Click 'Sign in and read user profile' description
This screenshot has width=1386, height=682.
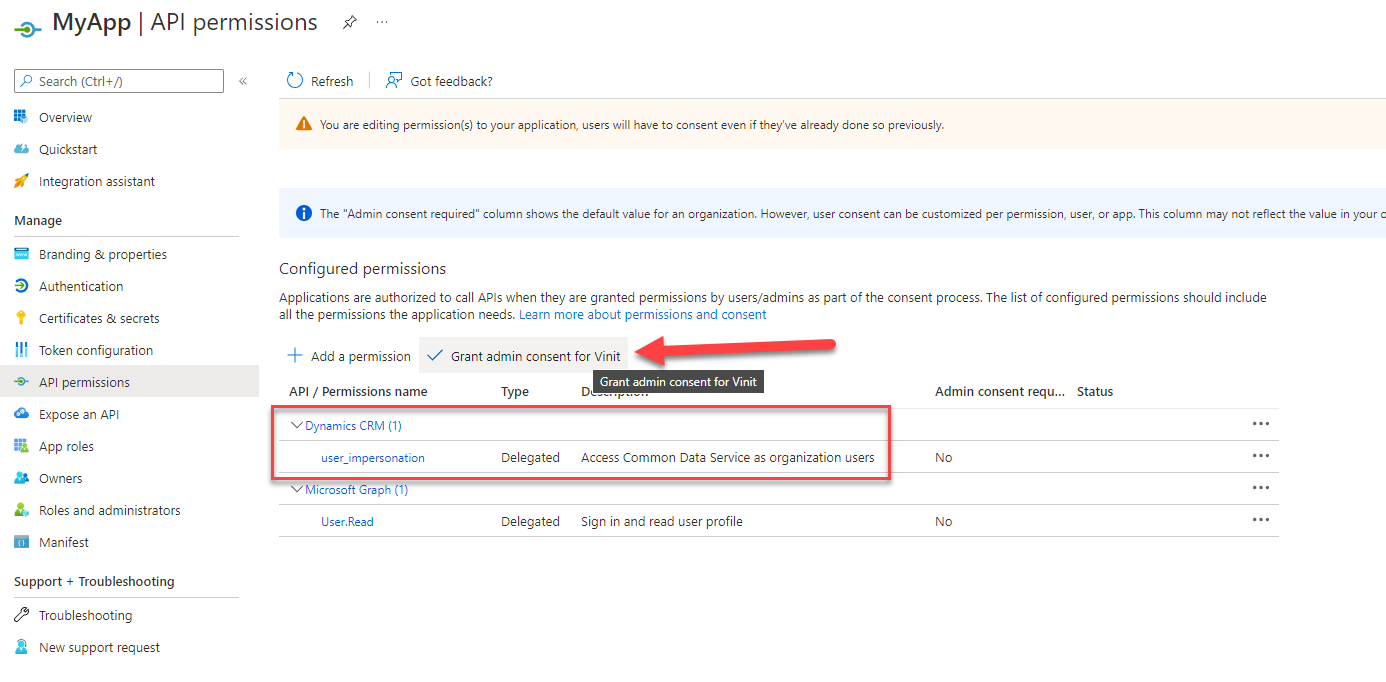[x=662, y=521]
